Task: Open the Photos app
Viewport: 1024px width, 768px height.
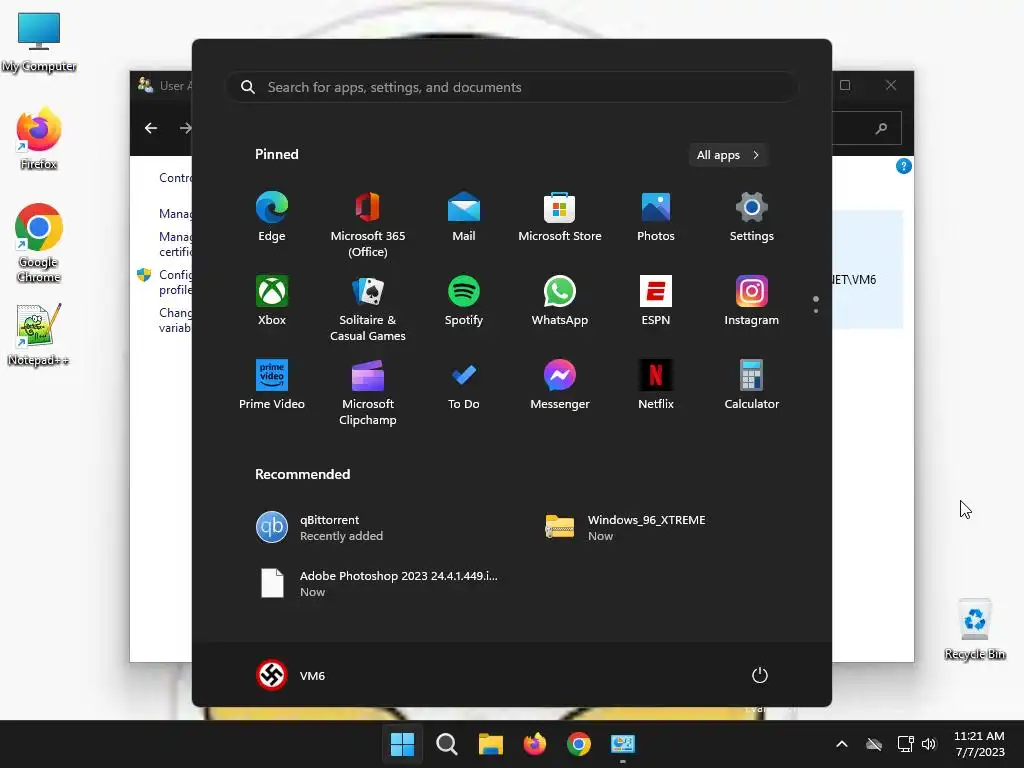Action: coord(656,217)
